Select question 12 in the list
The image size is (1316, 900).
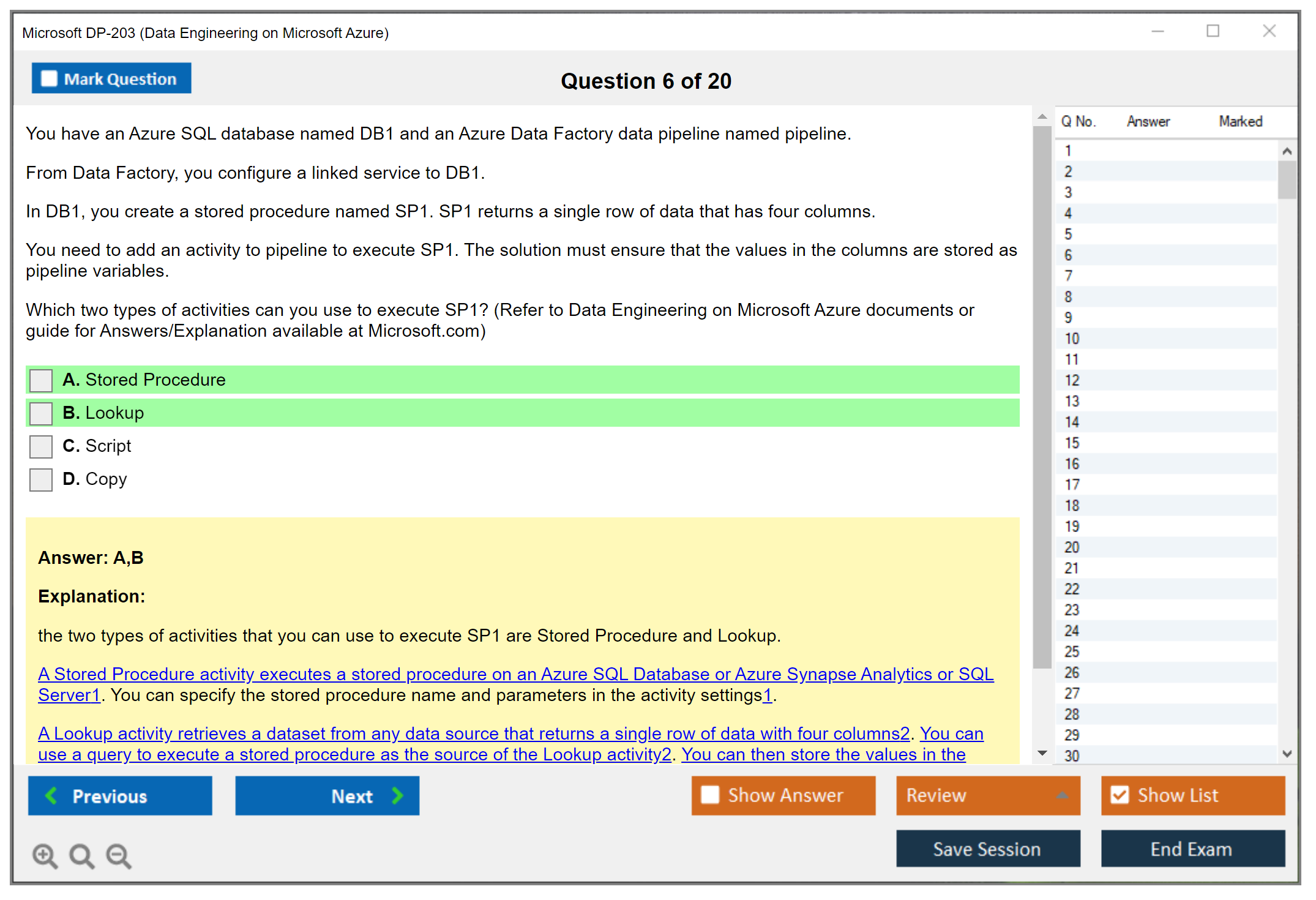coord(1072,380)
